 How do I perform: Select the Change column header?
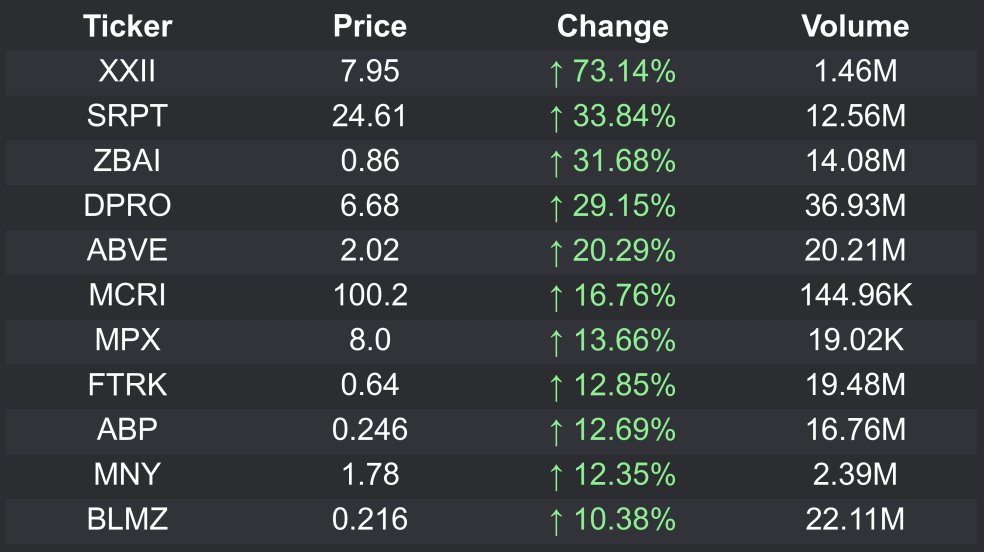[x=612, y=27]
